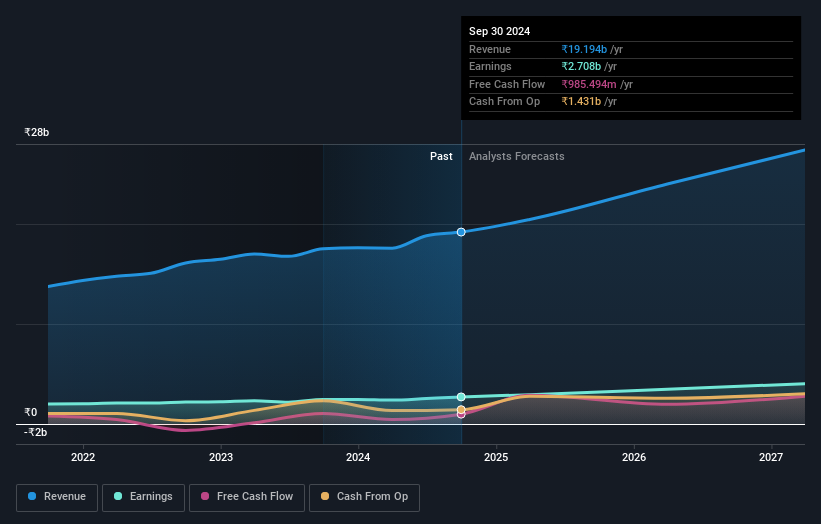
Task: Click the ₹28b y-axis label
Action: tap(37, 132)
